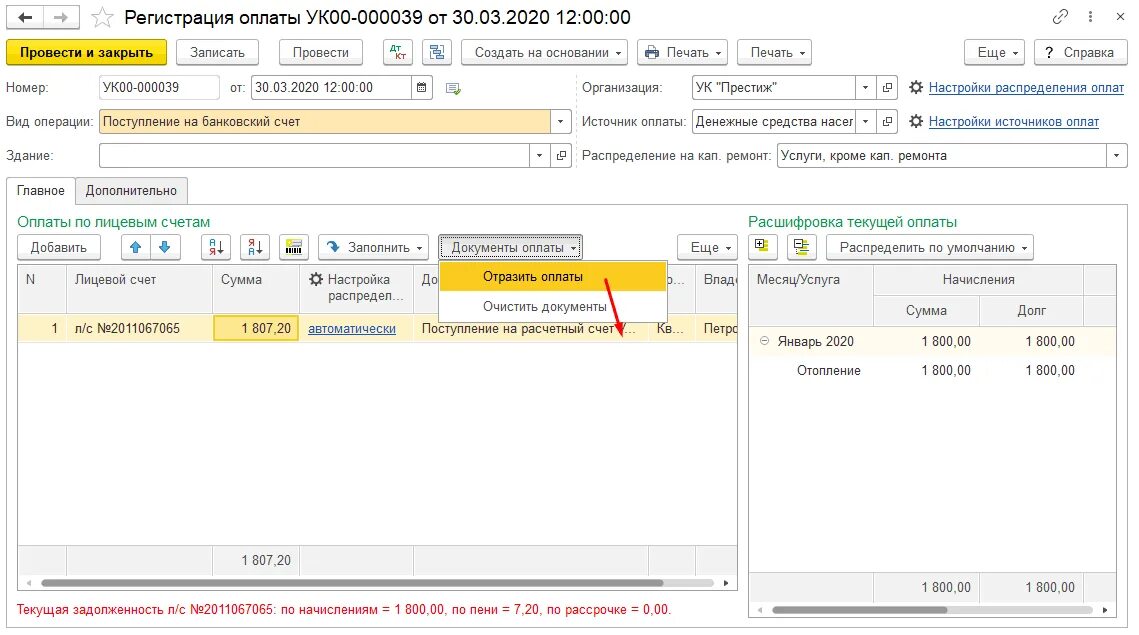
Task: Expand Источник оплаты dropdown arrow
Action: point(865,121)
